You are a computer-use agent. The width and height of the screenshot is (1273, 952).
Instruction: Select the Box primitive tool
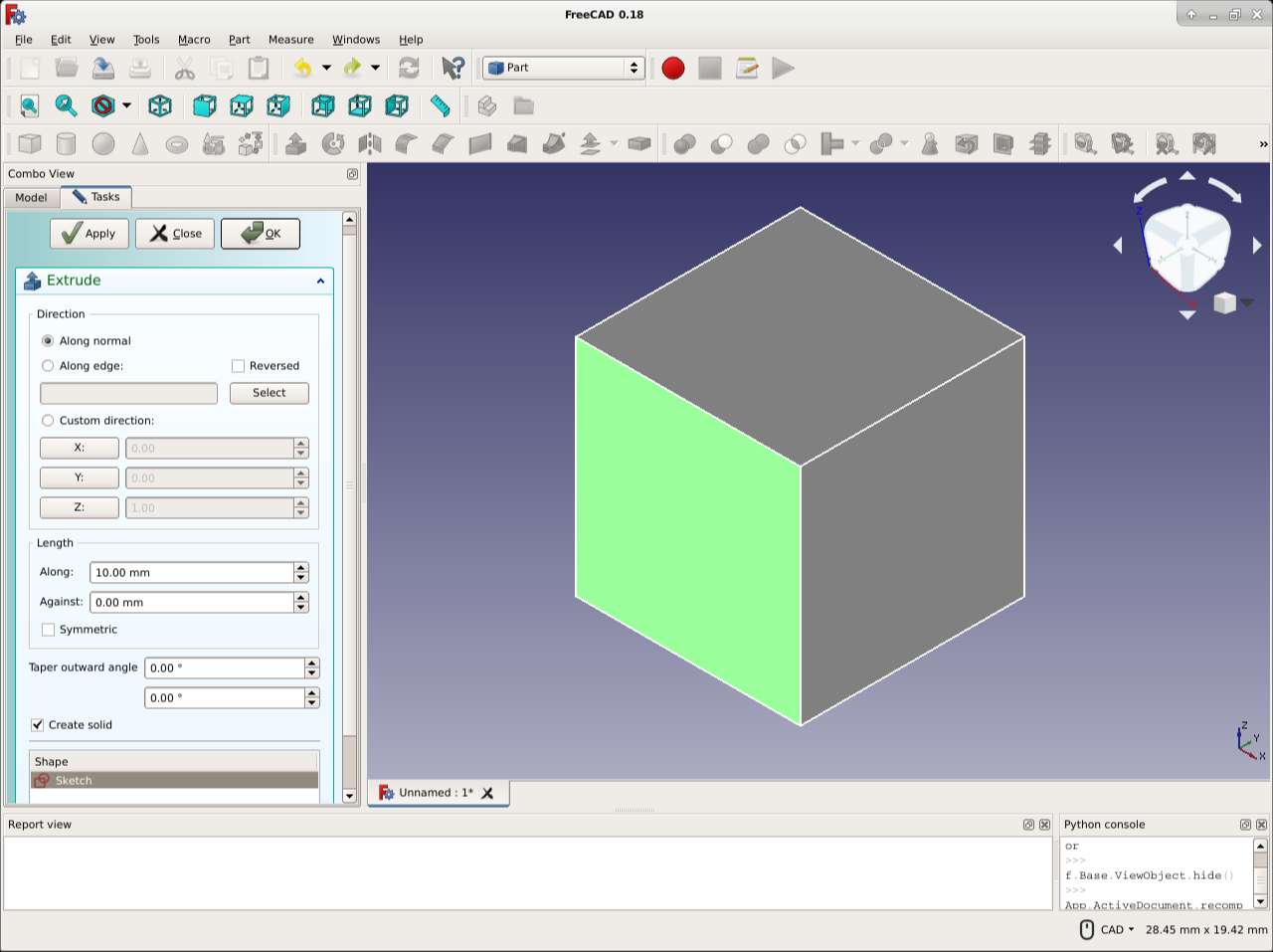28,143
